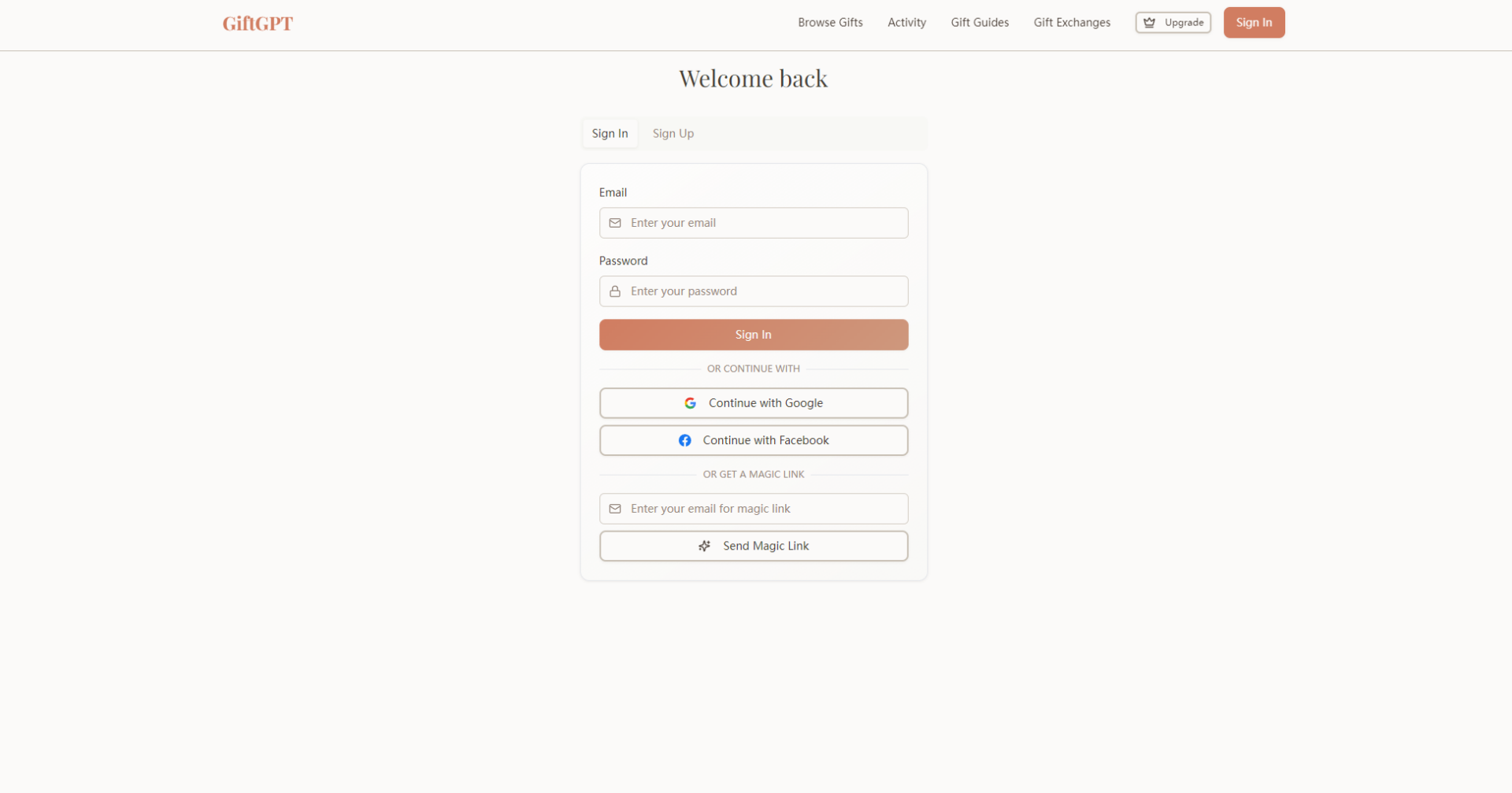Choose Continue with Facebook

[753, 440]
